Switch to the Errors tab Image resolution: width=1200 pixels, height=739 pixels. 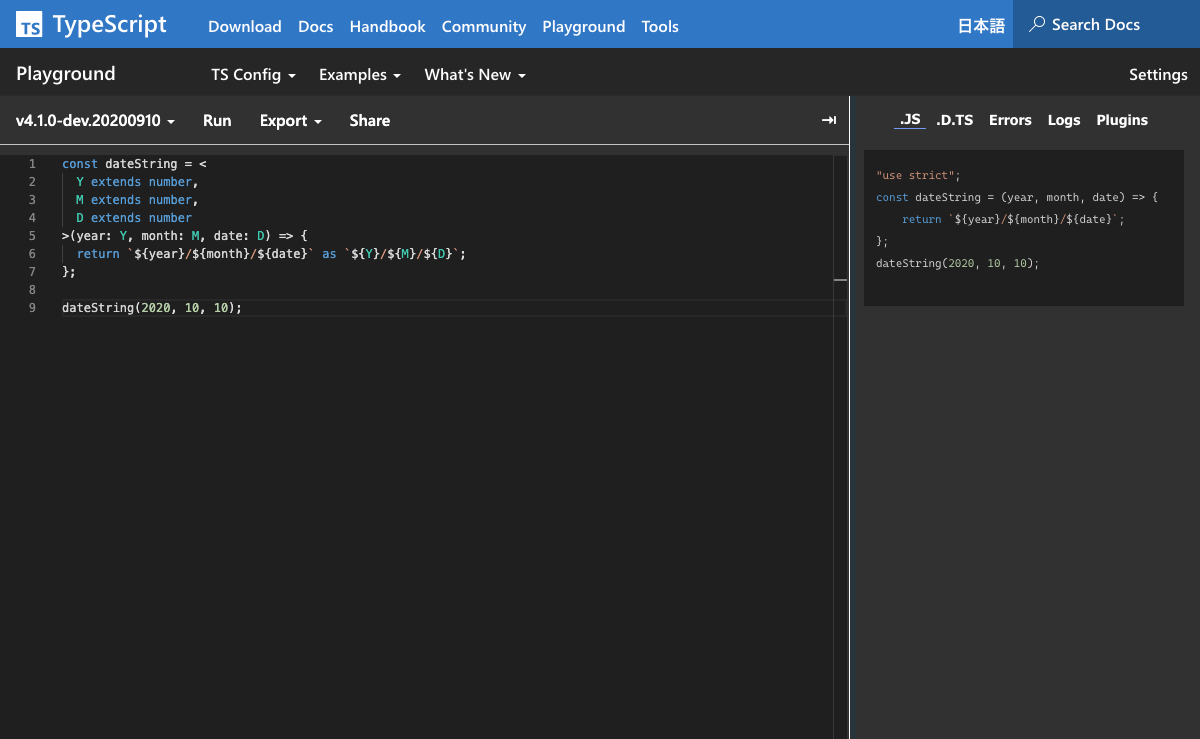click(x=1010, y=120)
